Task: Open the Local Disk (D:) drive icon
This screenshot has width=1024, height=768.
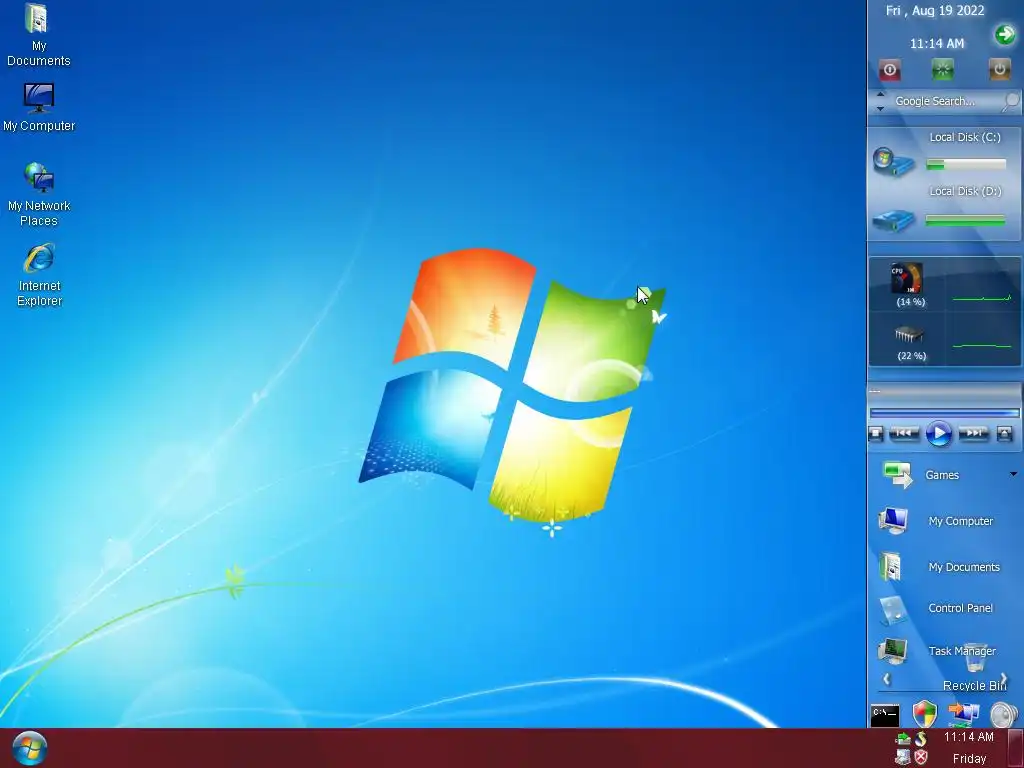Action: (893, 220)
